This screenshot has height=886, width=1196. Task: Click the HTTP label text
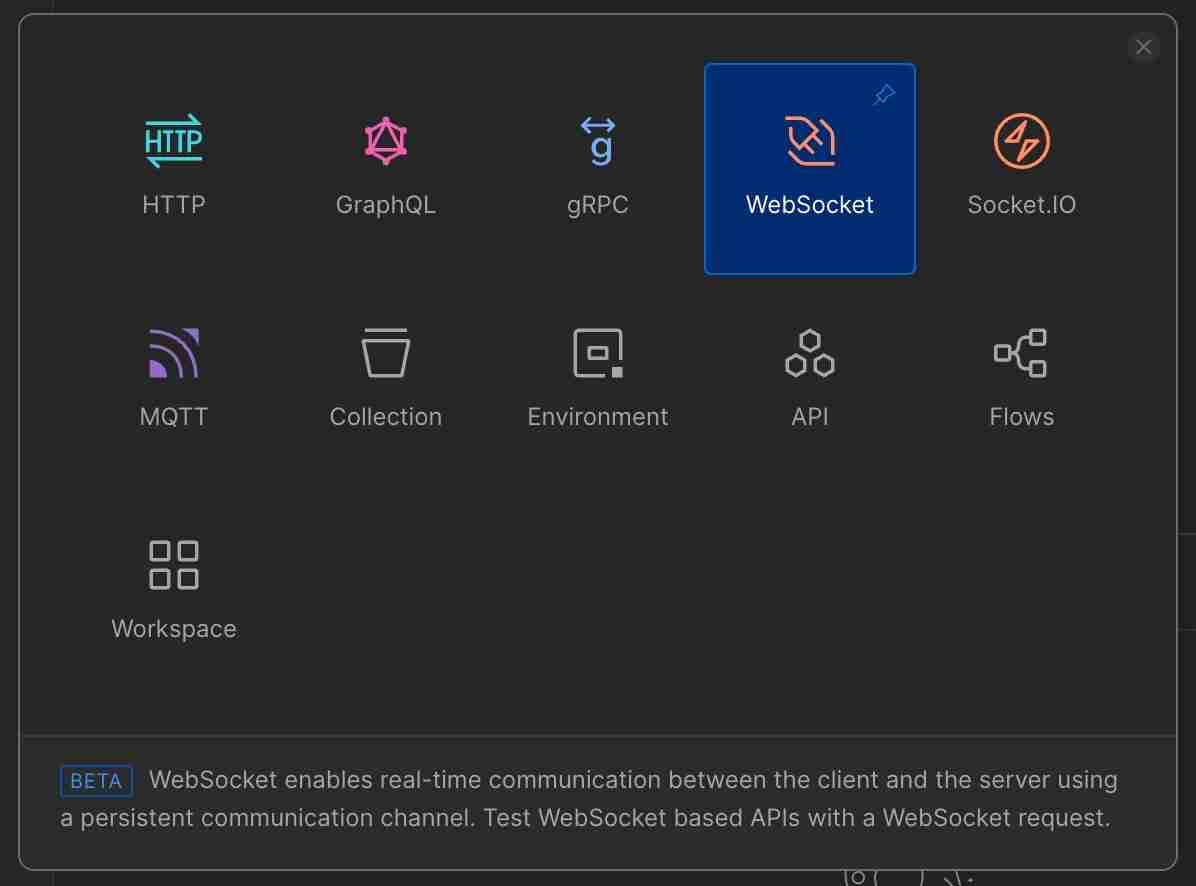tap(174, 204)
